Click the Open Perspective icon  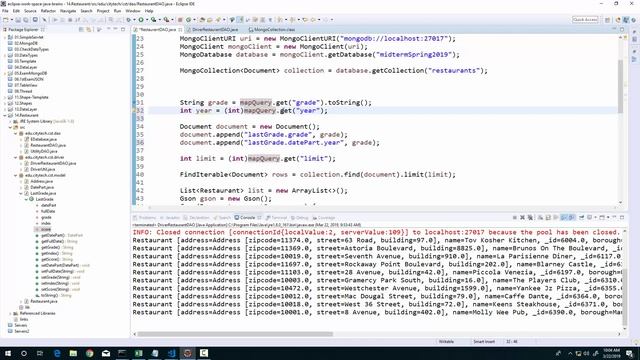[x=608, y=20]
